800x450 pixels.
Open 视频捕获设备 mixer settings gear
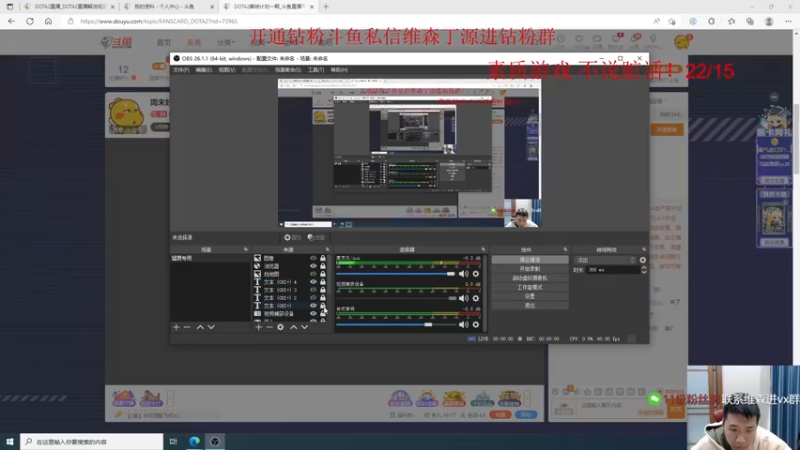(x=476, y=298)
